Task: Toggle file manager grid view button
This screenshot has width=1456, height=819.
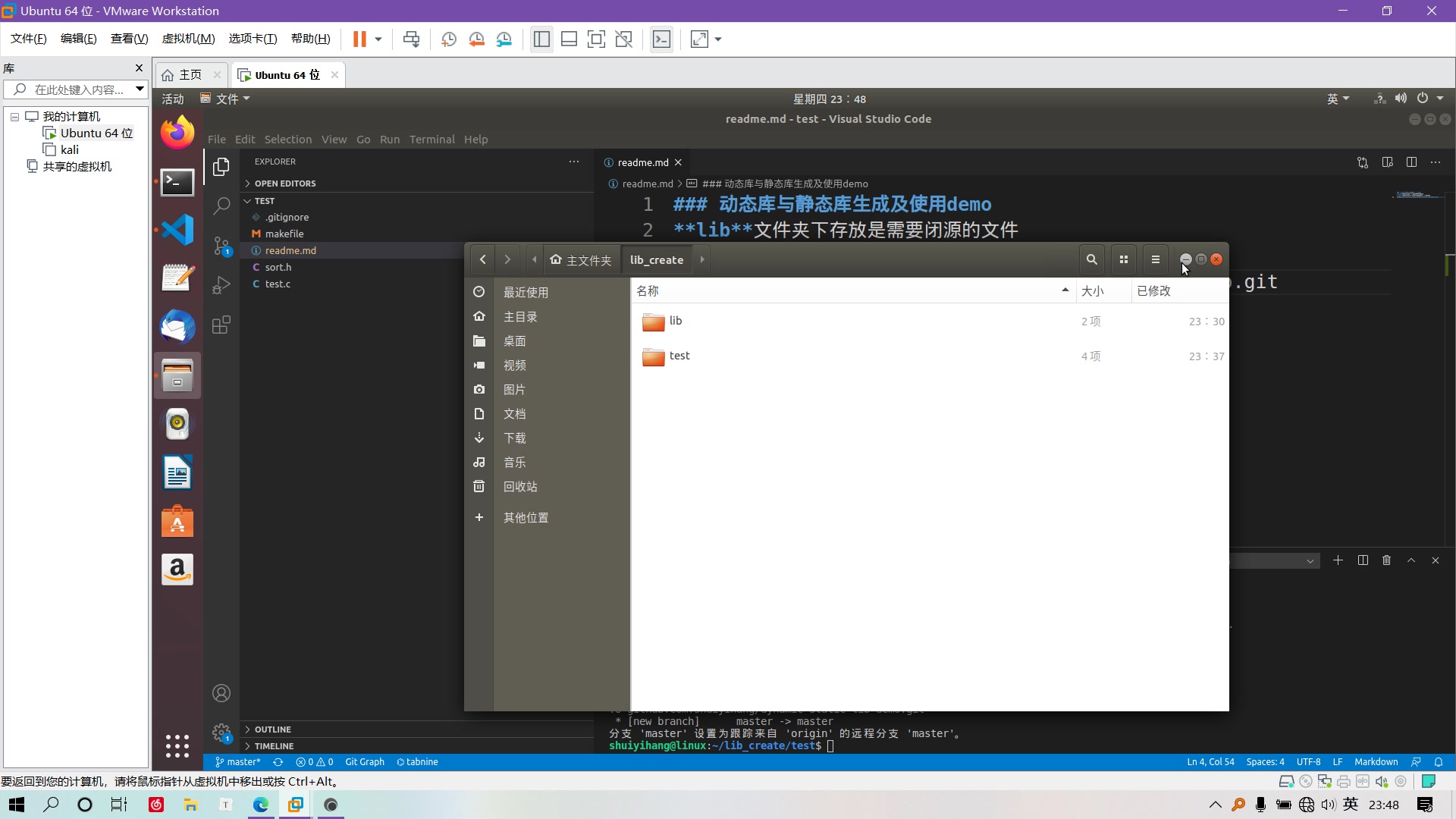Action: pos(1123,259)
